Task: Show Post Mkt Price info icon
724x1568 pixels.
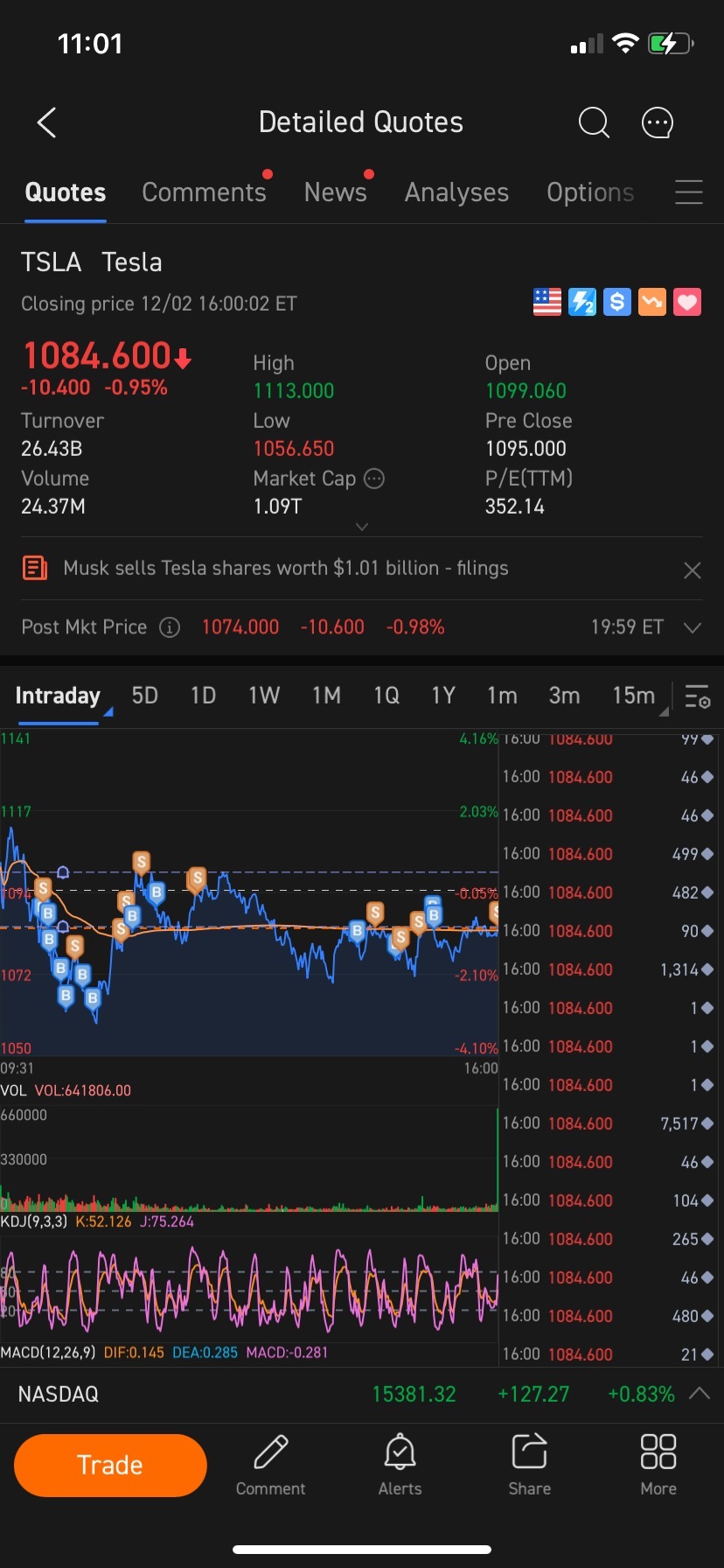Action: 170,627
